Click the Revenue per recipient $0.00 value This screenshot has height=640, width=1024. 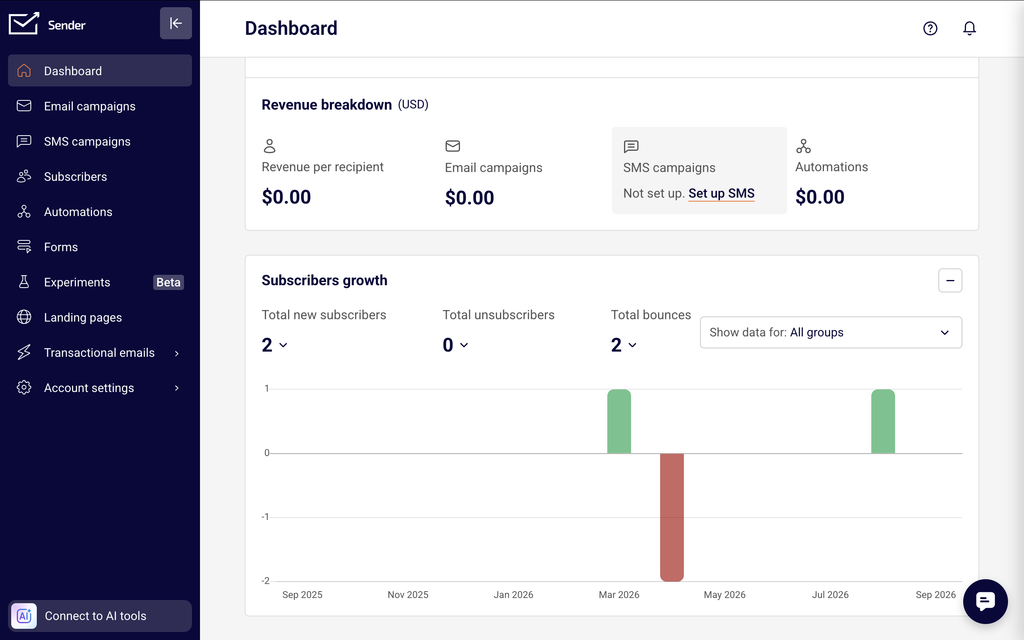[x=286, y=197]
